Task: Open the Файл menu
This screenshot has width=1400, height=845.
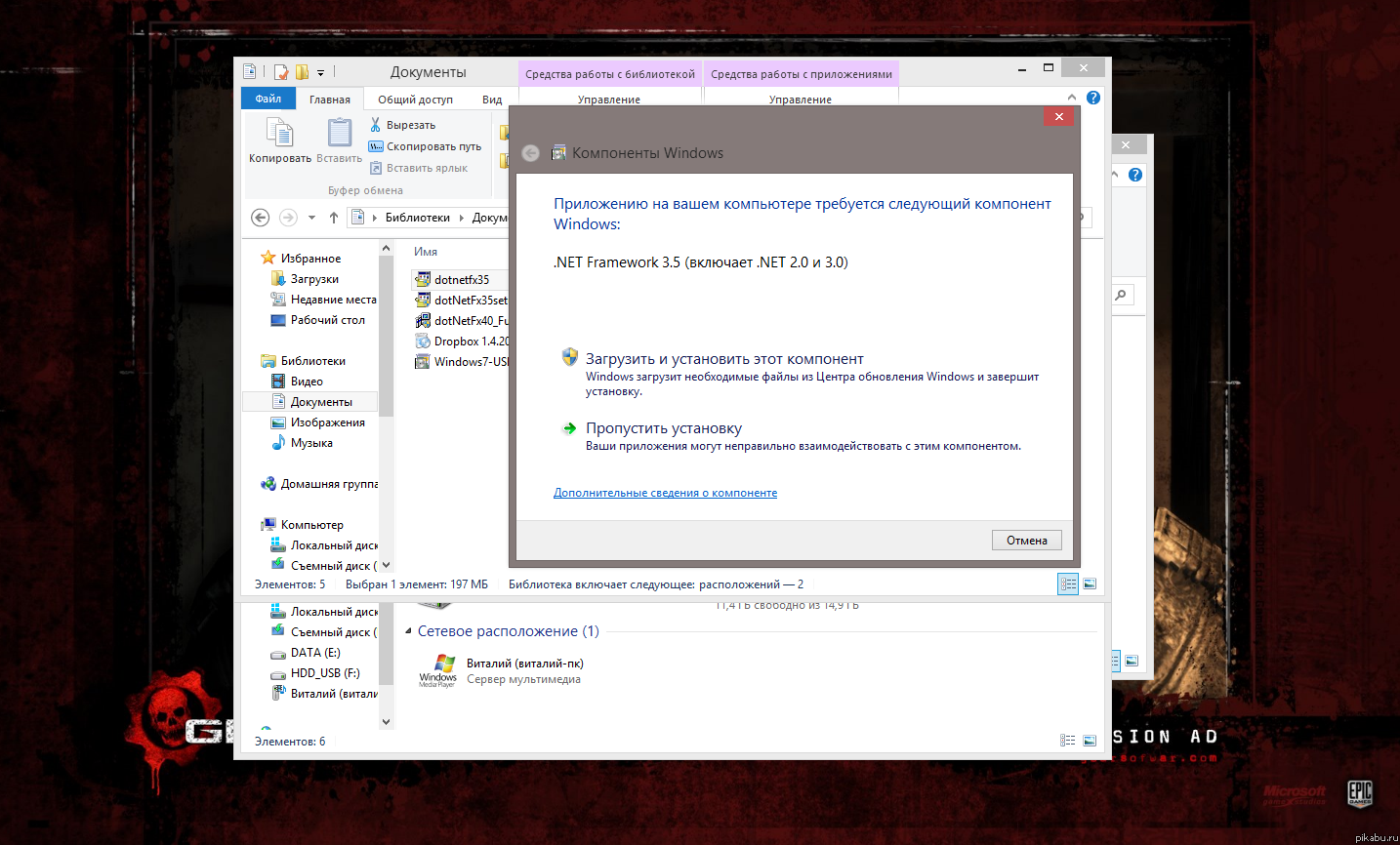Action: [267, 99]
